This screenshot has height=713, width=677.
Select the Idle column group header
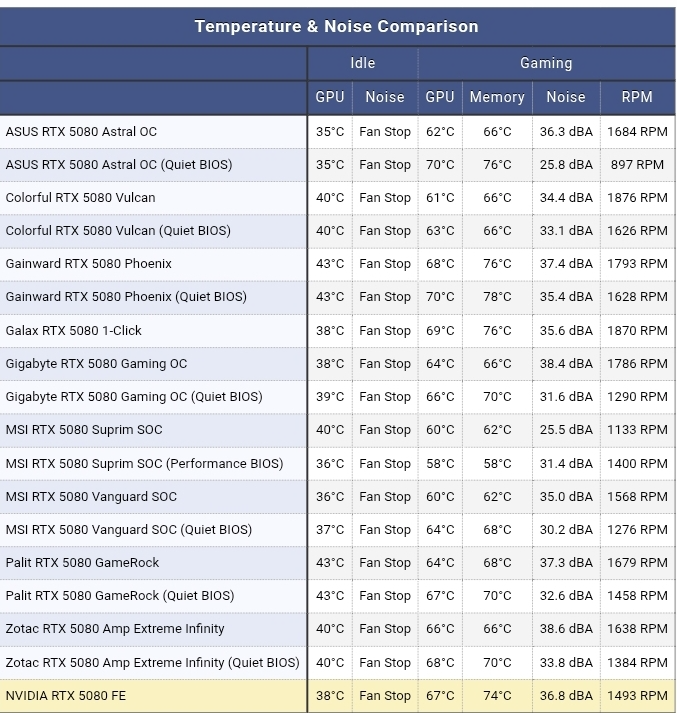click(x=362, y=63)
